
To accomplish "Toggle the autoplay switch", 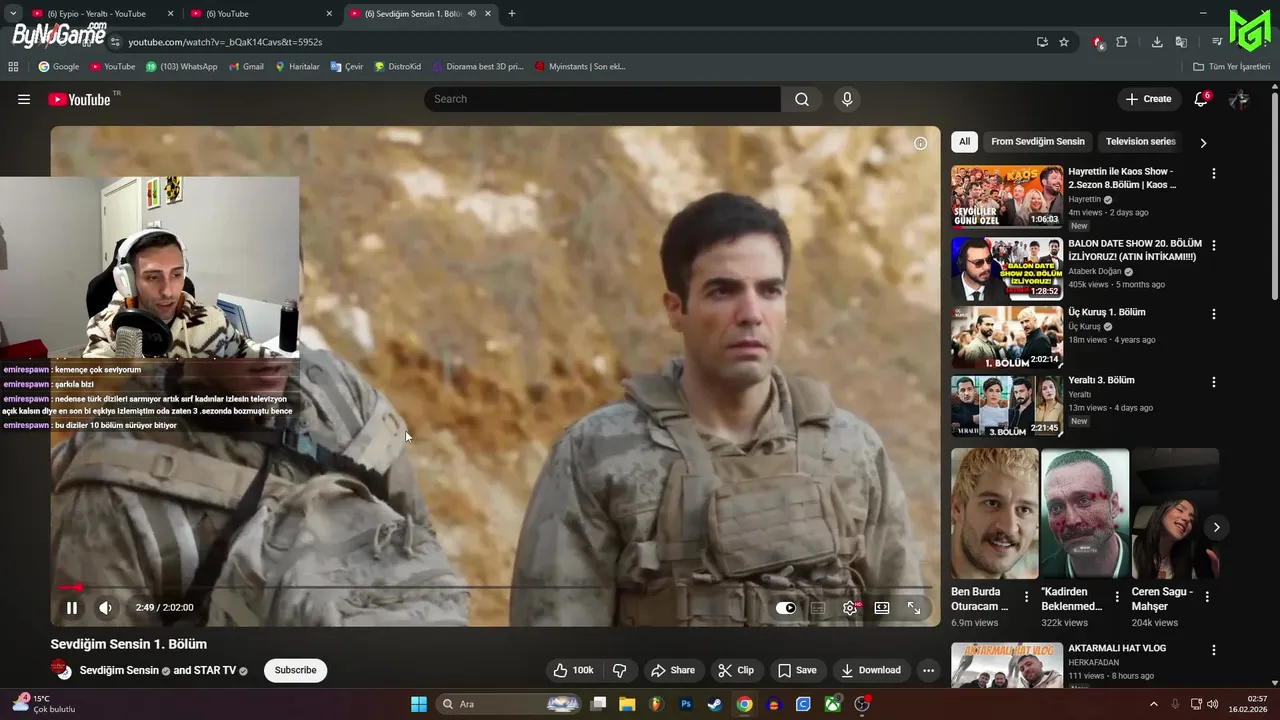I will tap(786, 607).
